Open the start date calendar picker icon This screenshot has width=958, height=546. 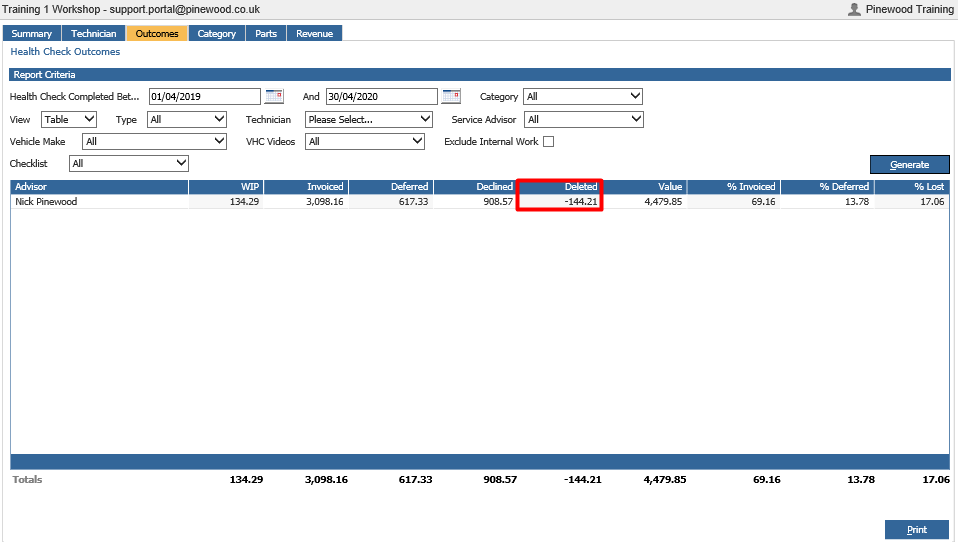pos(274,96)
